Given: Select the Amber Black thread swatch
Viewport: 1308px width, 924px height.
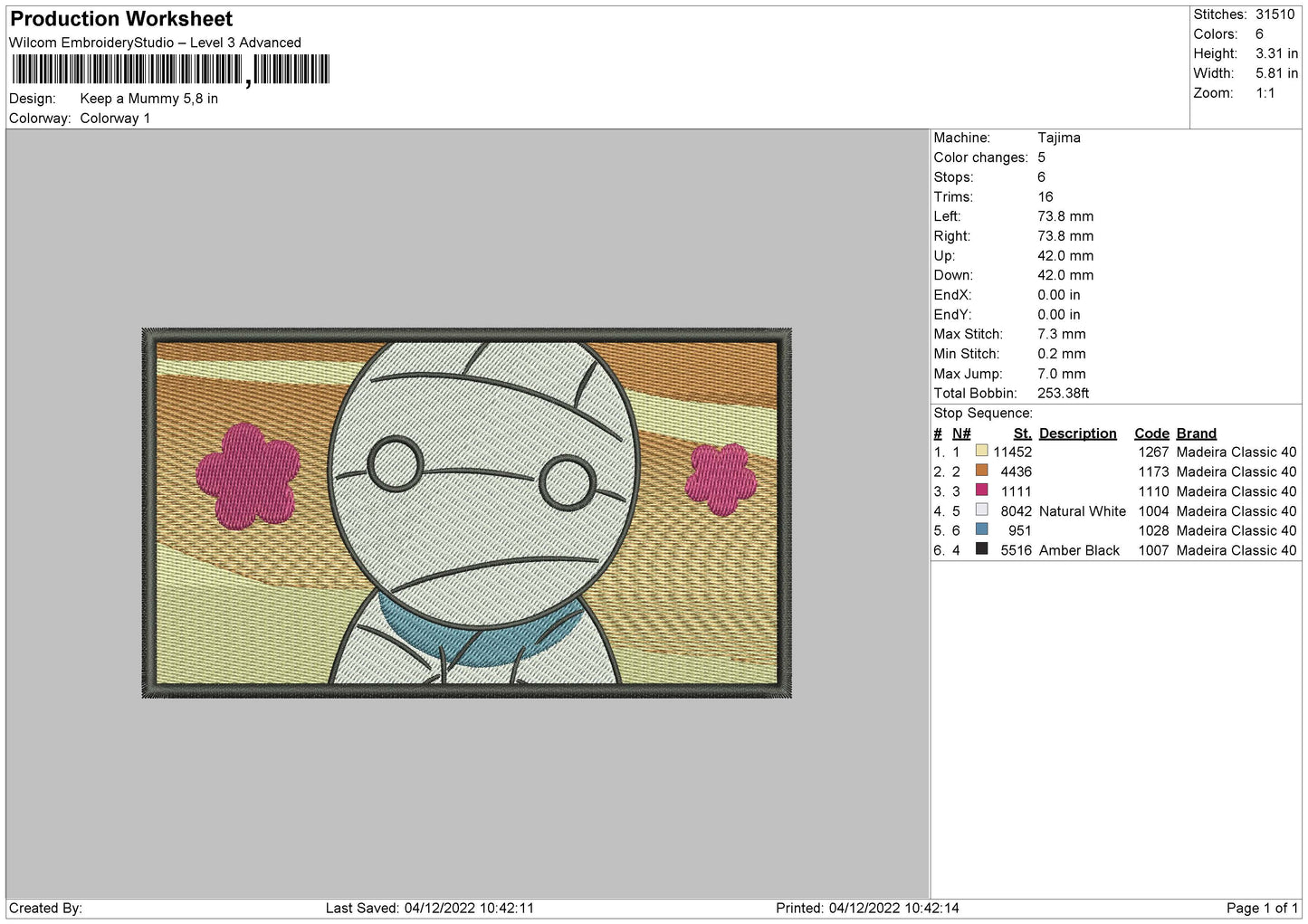Looking at the screenshot, I should tap(981, 548).
